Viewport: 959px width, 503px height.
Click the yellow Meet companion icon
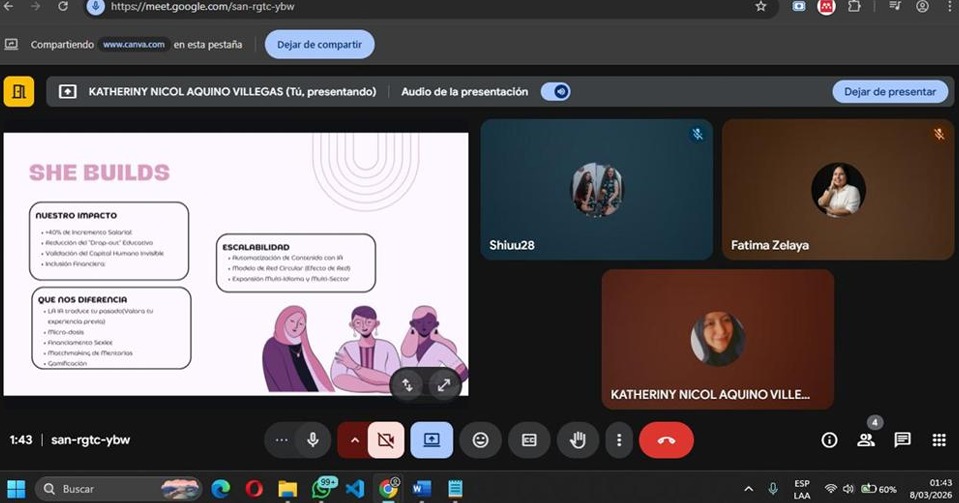point(19,92)
